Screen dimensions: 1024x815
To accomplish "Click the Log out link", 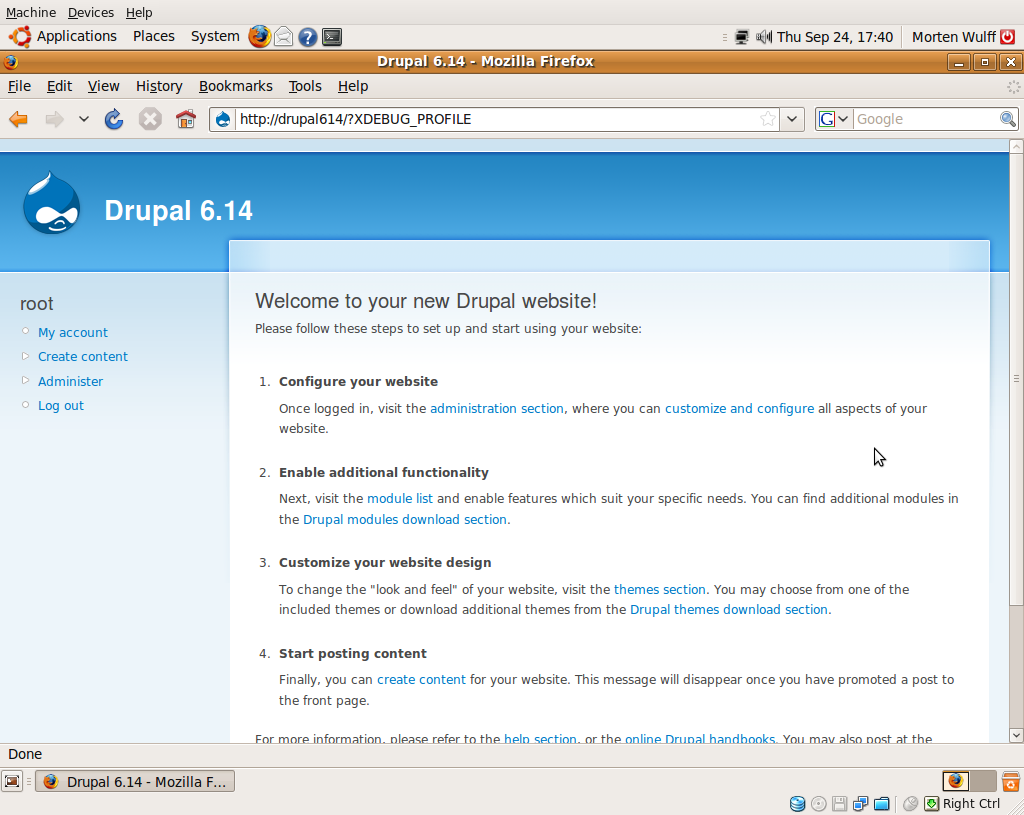I will coord(61,406).
